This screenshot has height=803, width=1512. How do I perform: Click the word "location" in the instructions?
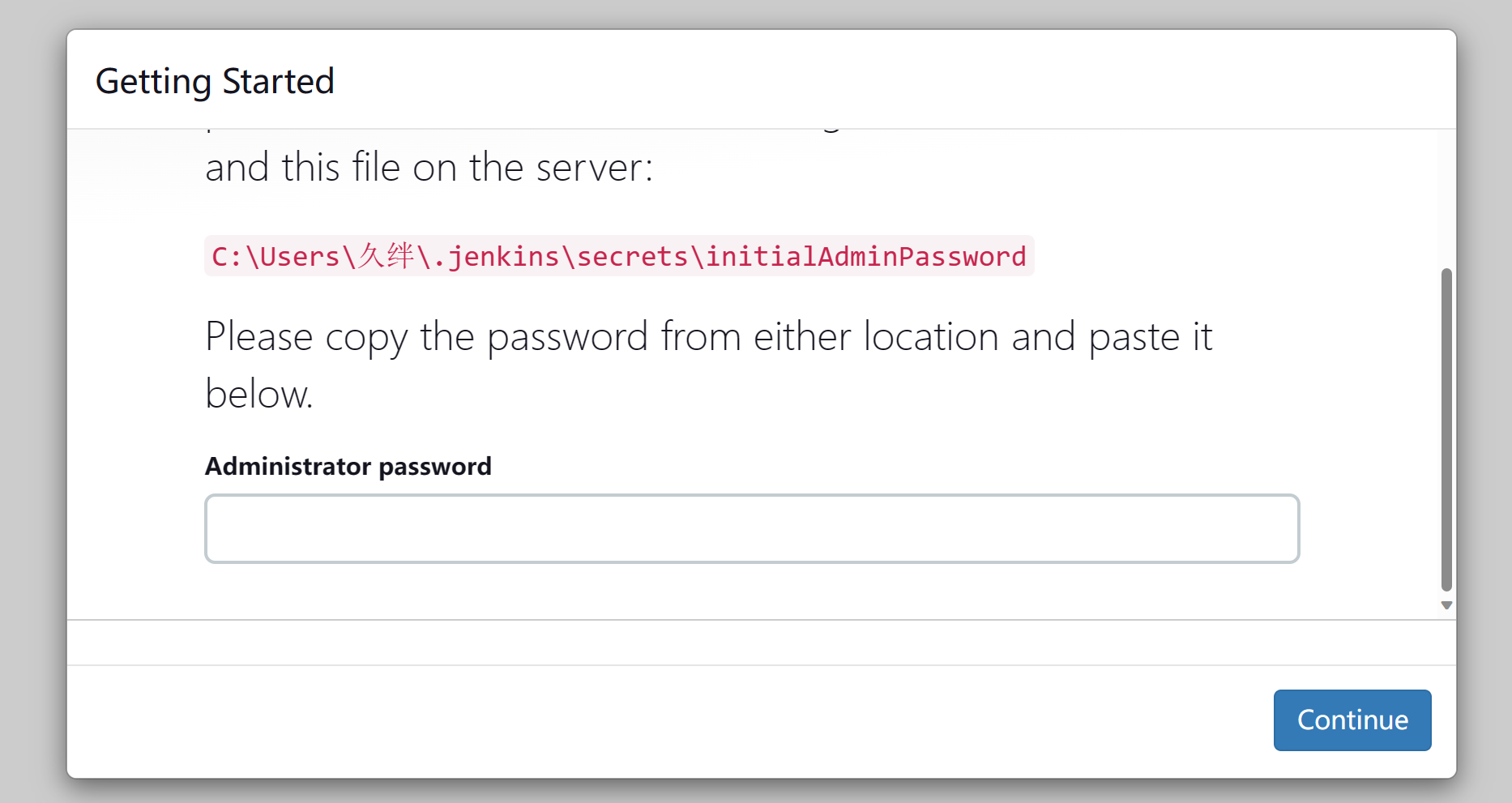(931, 336)
